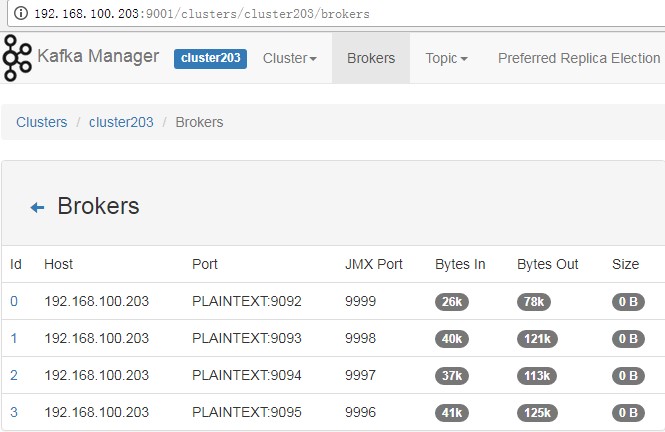Click the PLAINTEXT:9094 port cell
The image size is (665, 432).
(x=246, y=375)
